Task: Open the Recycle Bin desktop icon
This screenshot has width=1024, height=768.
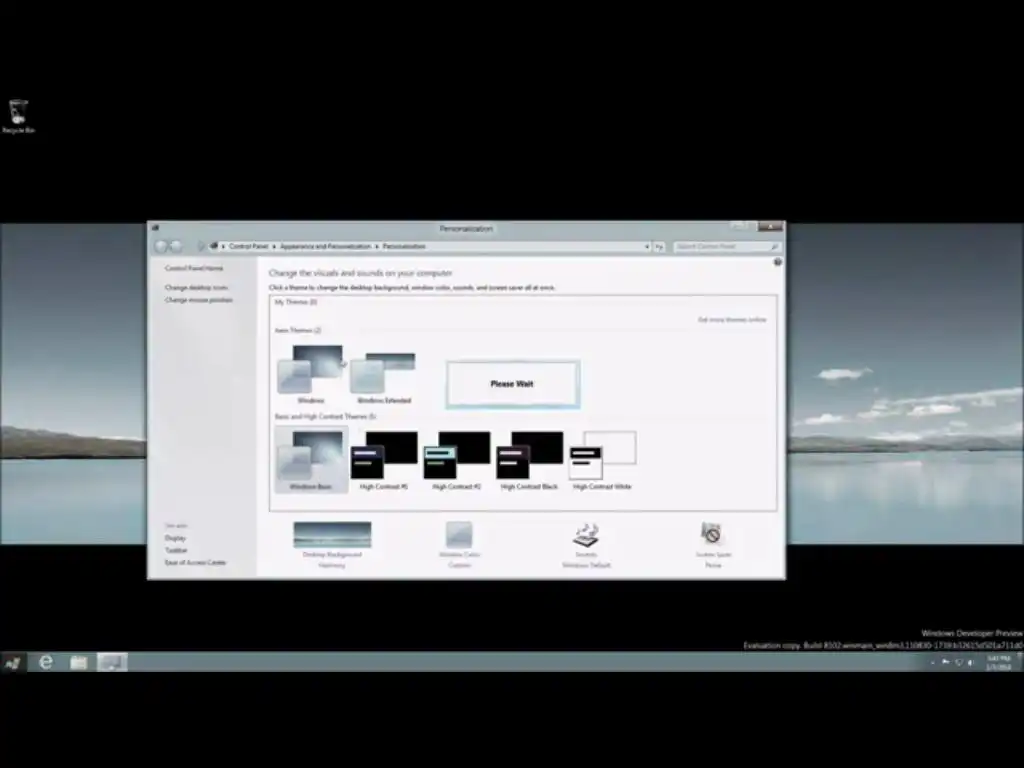Action: pyautogui.click(x=18, y=116)
